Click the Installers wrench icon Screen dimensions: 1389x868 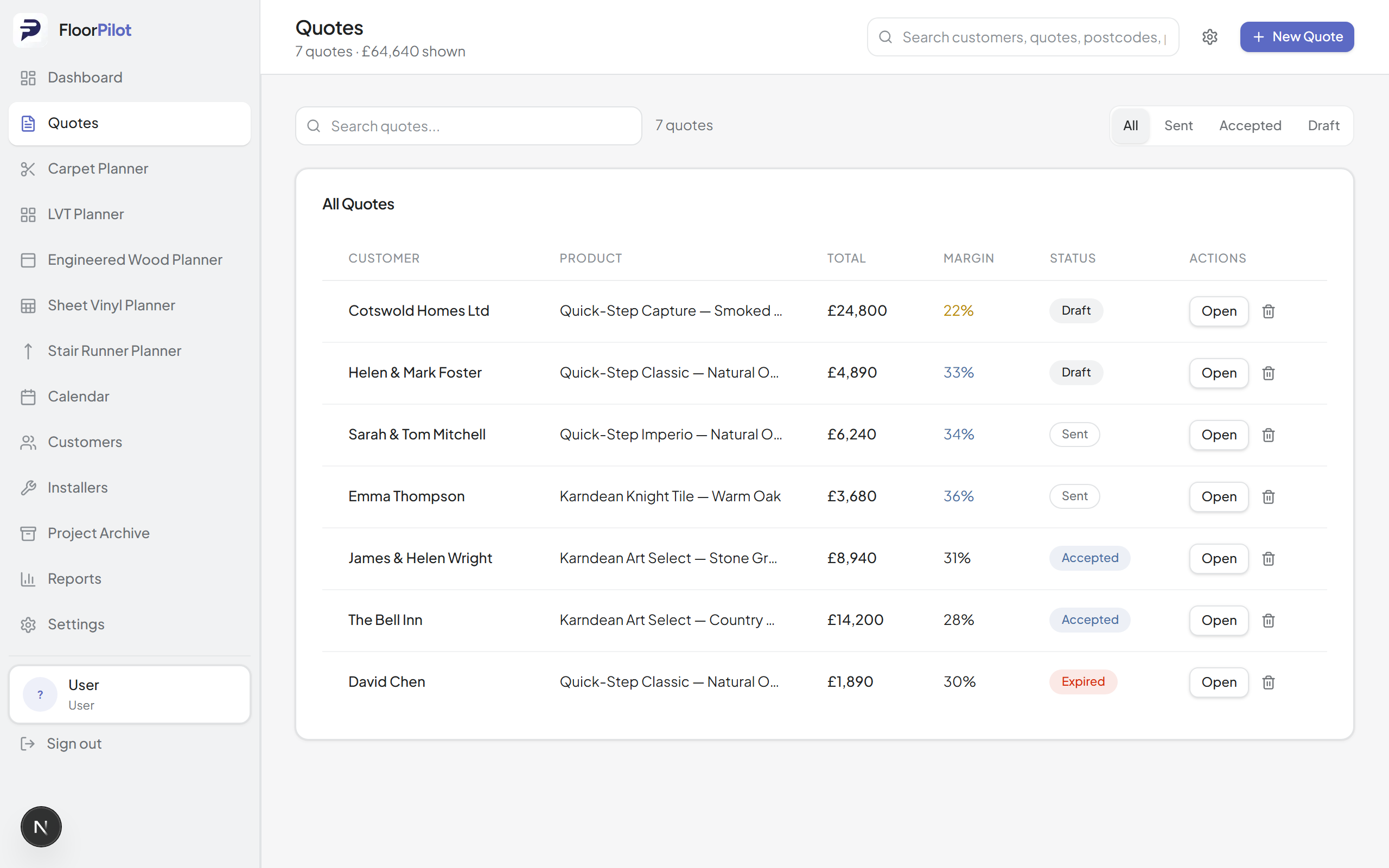tap(28, 488)
